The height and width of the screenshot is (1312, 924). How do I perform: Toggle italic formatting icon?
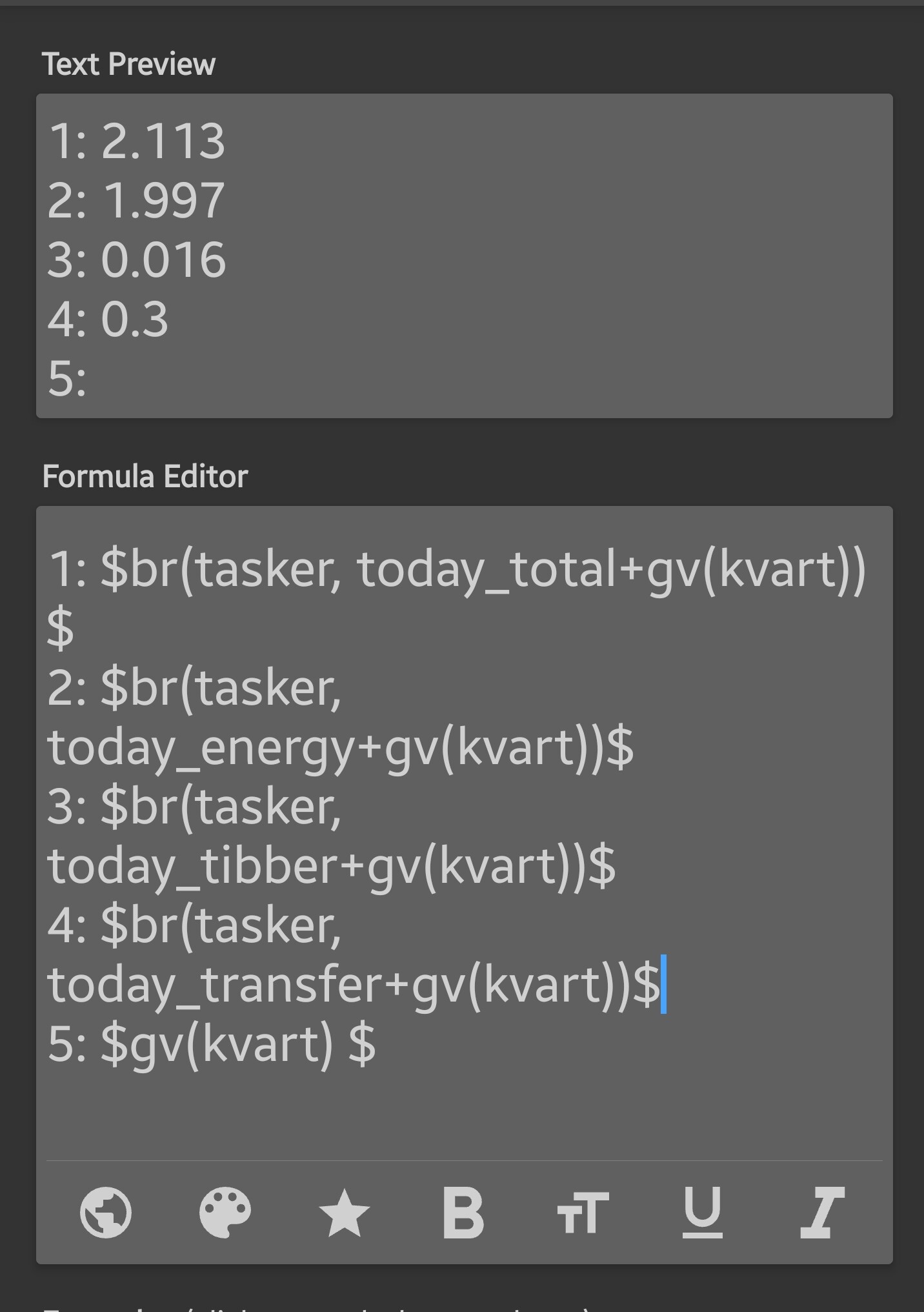point(821,1213)
